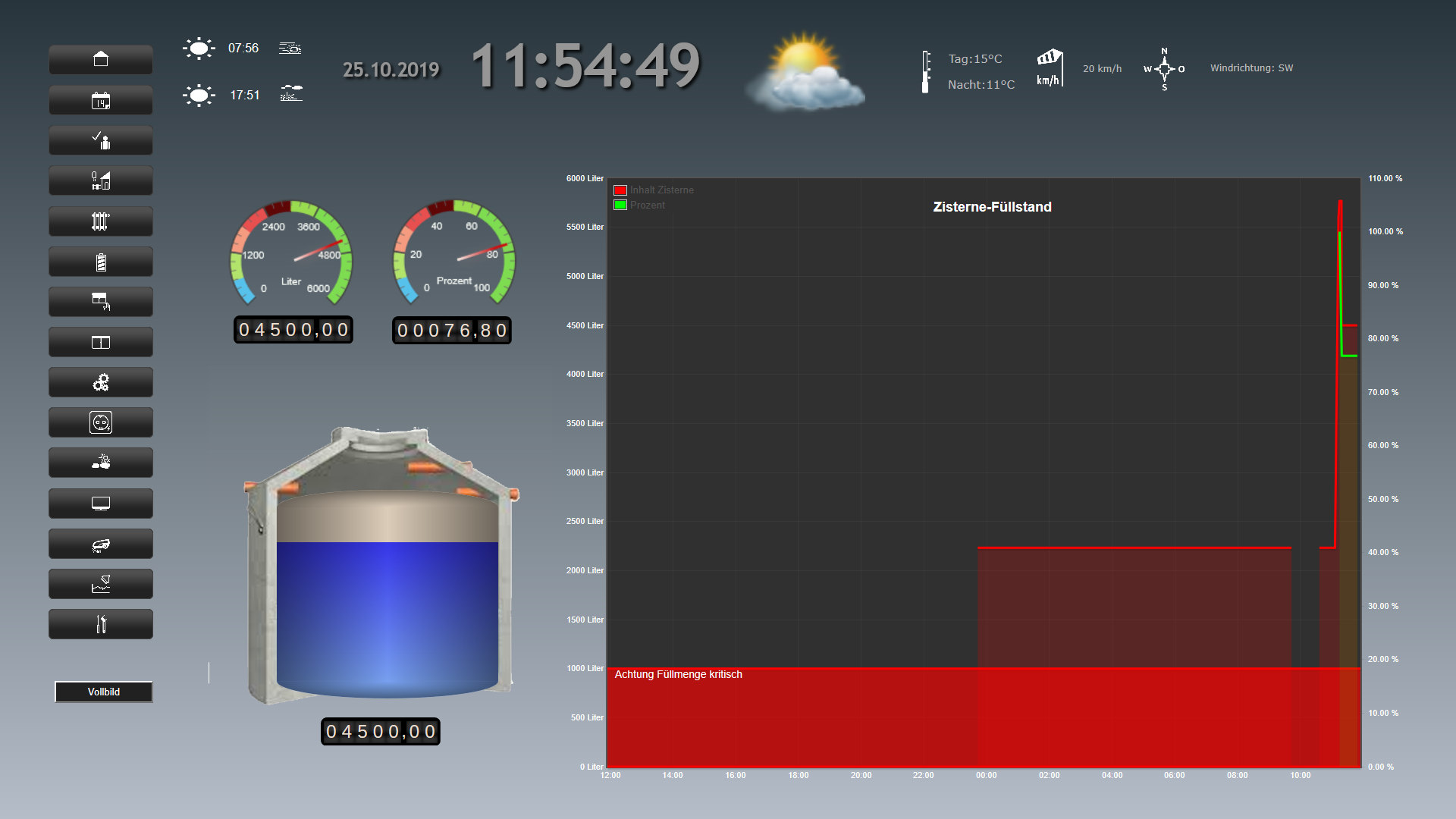Toggle the green Prozent legend swatch

(620, 205)
